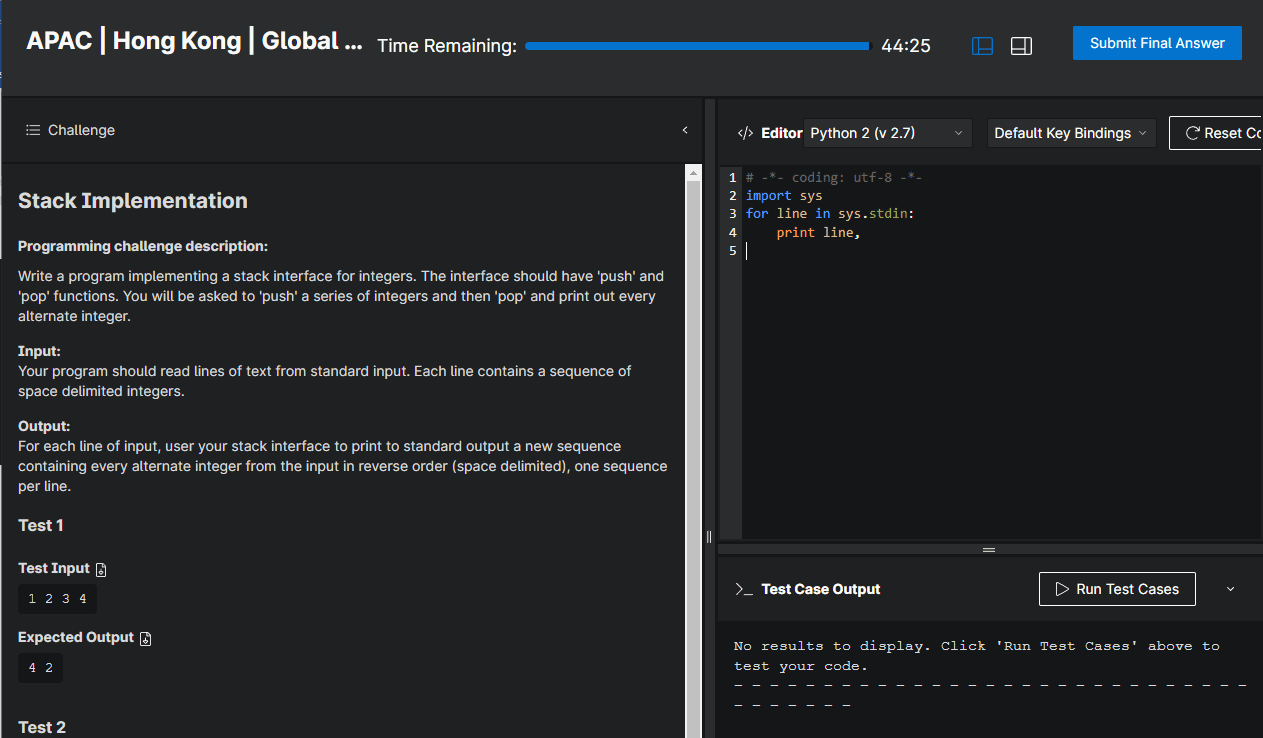Switch to split panel layout icon
1263x738 pixels.
click(x=982, y=46)
